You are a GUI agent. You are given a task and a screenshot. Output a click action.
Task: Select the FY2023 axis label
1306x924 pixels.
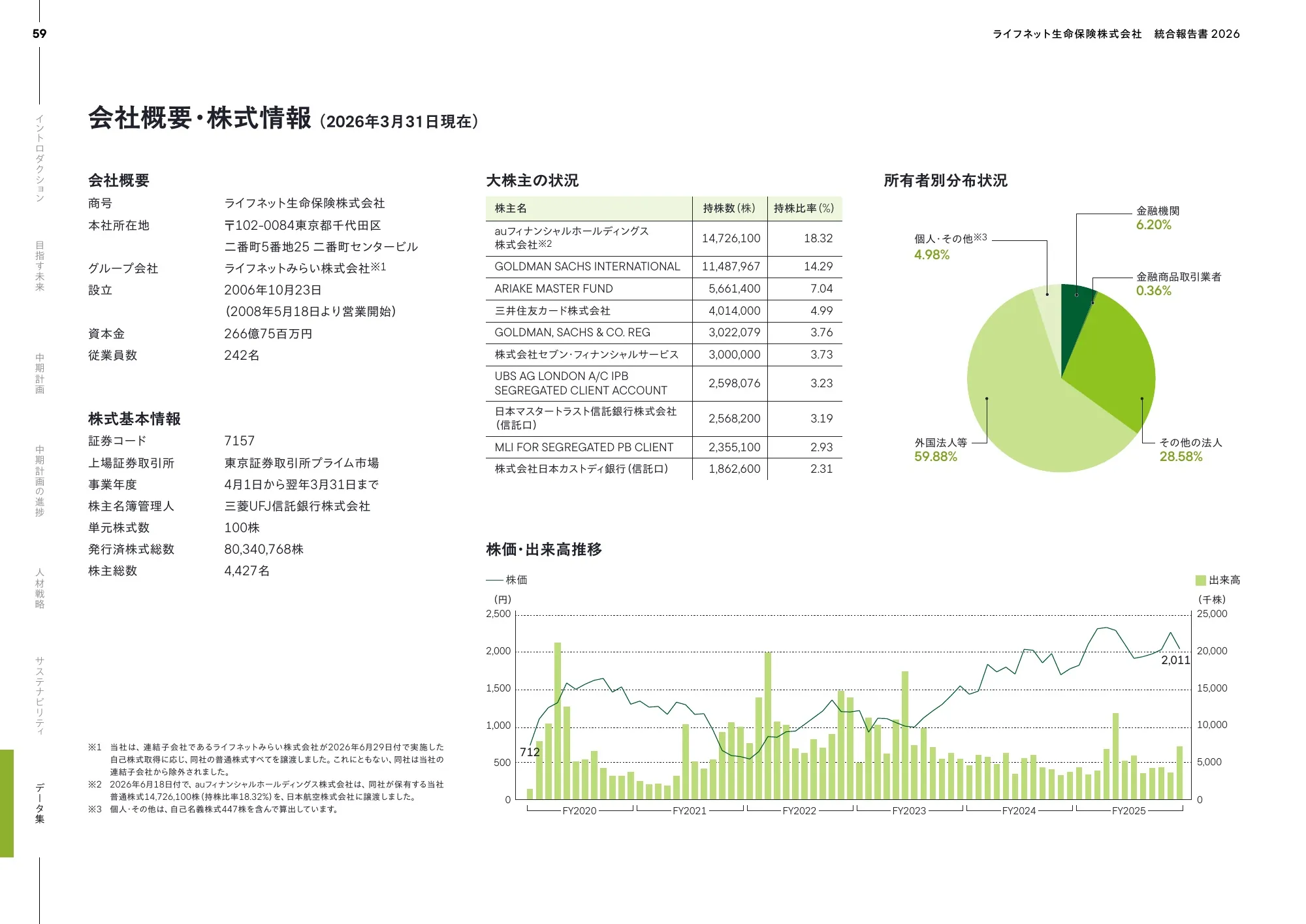[x=909, y=811]
